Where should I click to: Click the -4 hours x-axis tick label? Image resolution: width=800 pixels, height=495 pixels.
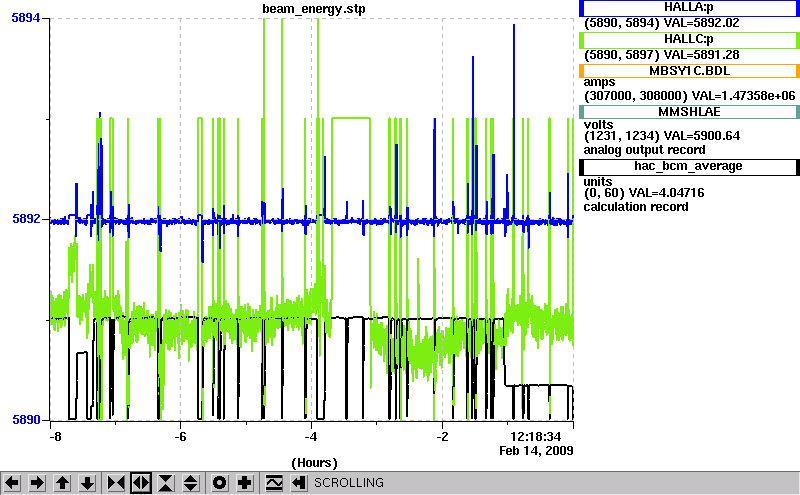tap(311, 437)
